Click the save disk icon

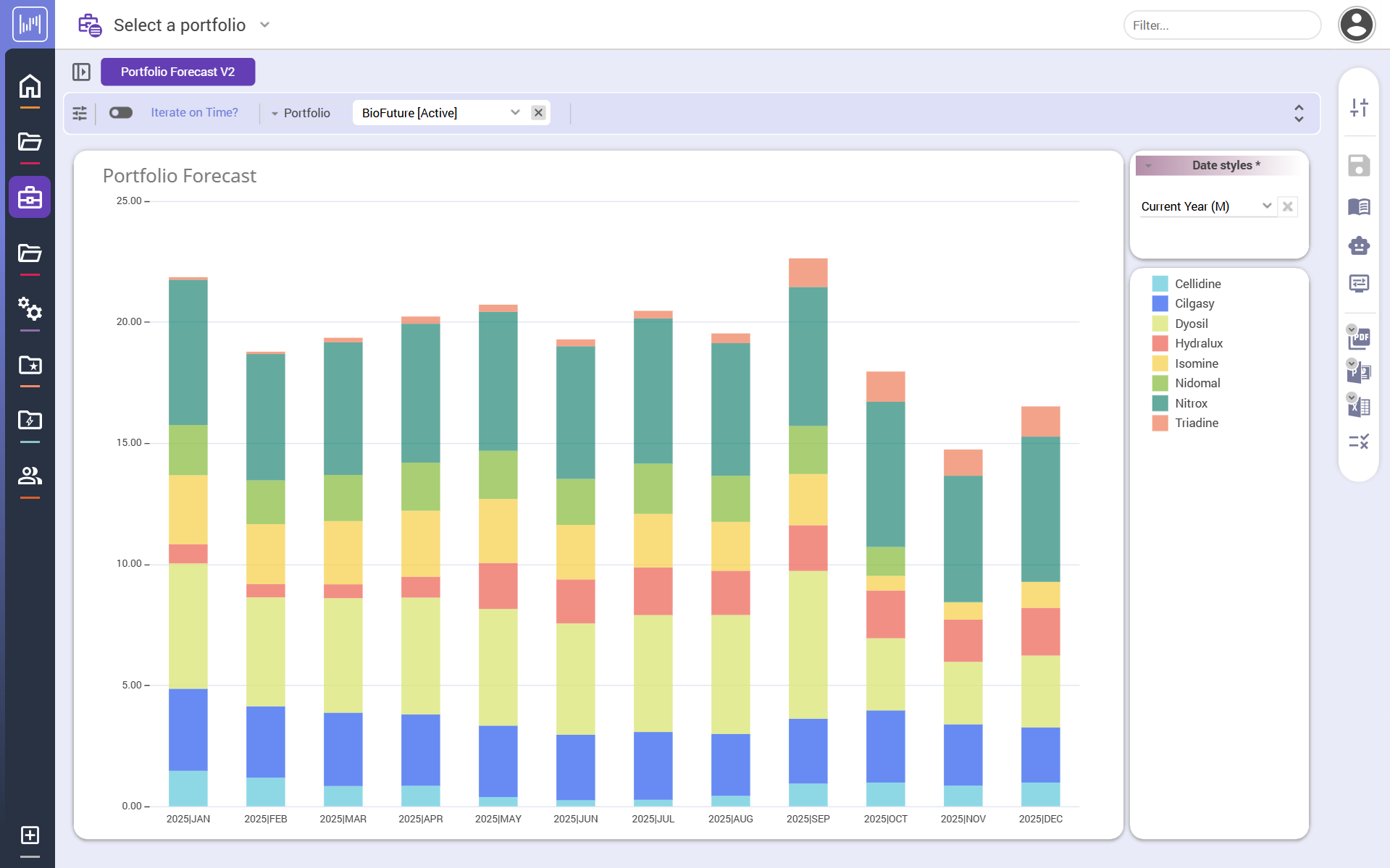1358,166
